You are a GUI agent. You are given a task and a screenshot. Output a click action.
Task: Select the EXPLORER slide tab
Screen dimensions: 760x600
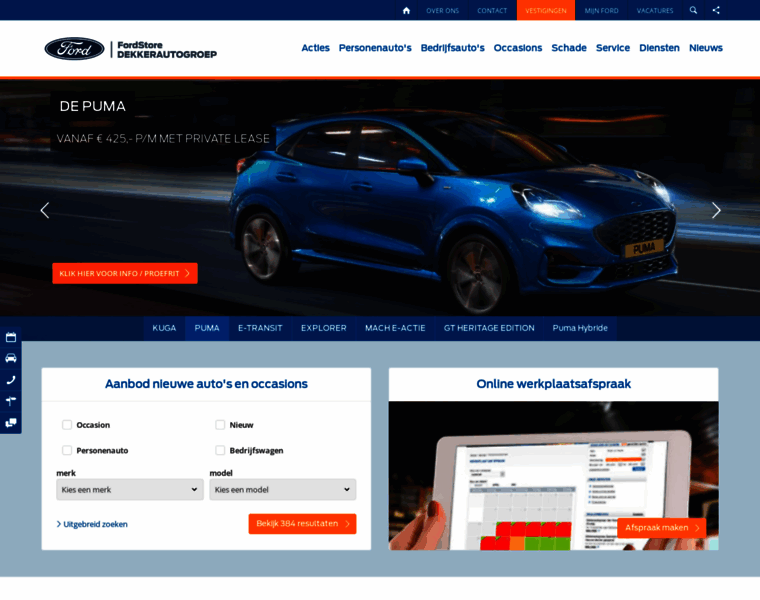pyautogui.click(x=324, y=328)
